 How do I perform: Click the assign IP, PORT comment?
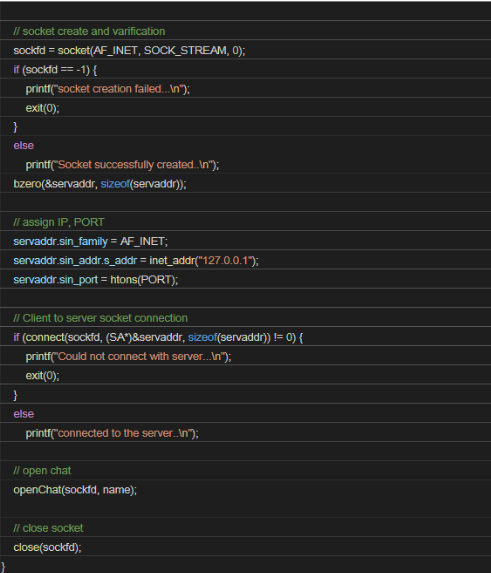pos(59,222)
